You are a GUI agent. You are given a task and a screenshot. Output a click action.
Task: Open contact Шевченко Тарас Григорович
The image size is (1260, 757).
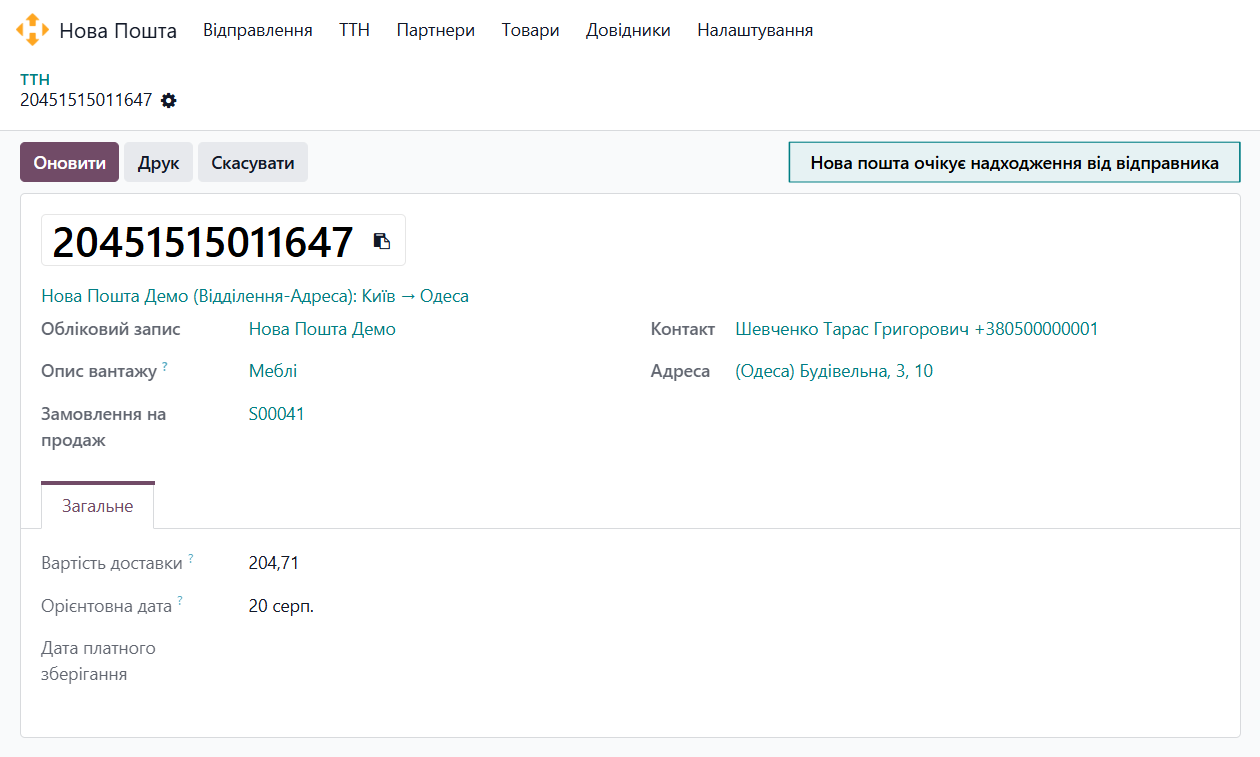(x=917, y=329)
